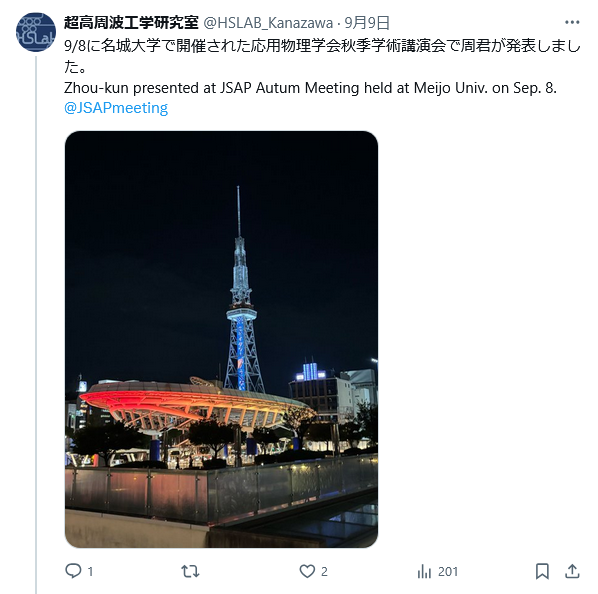
Task: Click the English sentence about Zhou-kun
Action: [x=310, y=88]
